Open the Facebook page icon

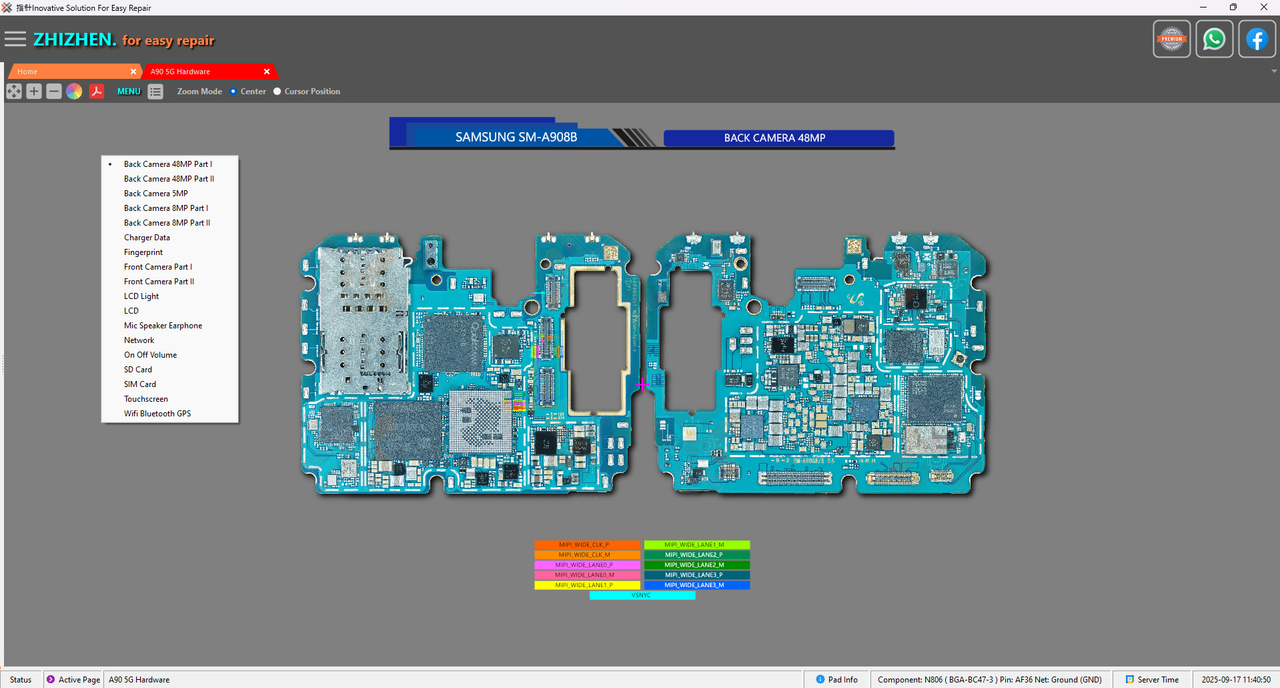1256,40
